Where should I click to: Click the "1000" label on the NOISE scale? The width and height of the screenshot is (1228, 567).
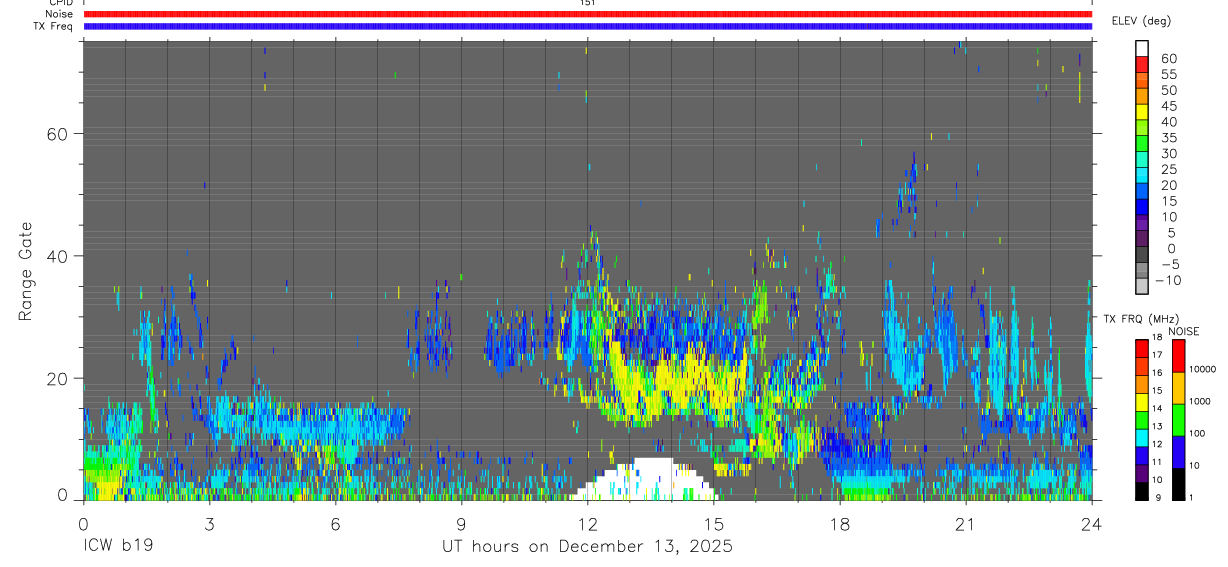(1199, 402)
